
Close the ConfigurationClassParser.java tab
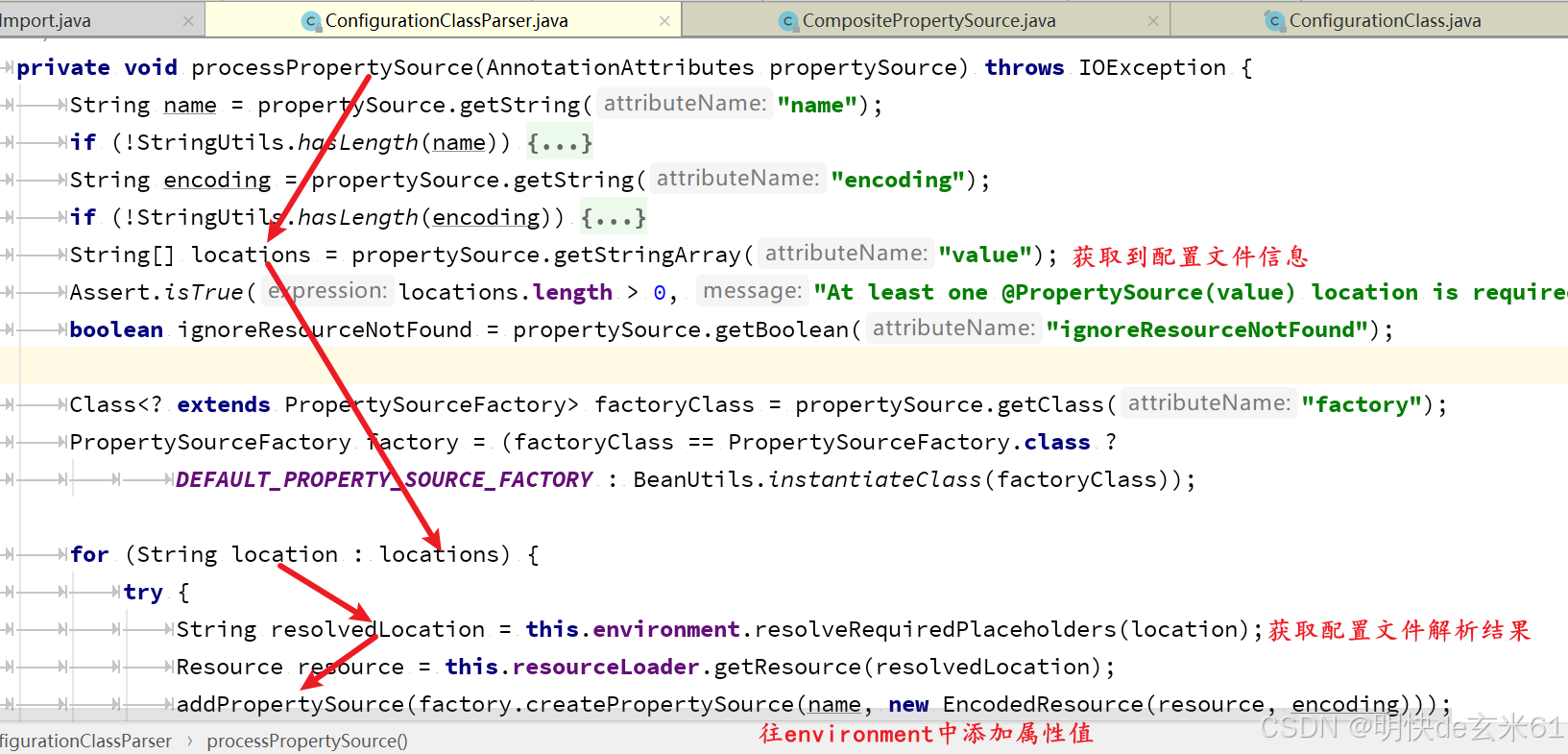pyautogui.click(x=664, y=20)
